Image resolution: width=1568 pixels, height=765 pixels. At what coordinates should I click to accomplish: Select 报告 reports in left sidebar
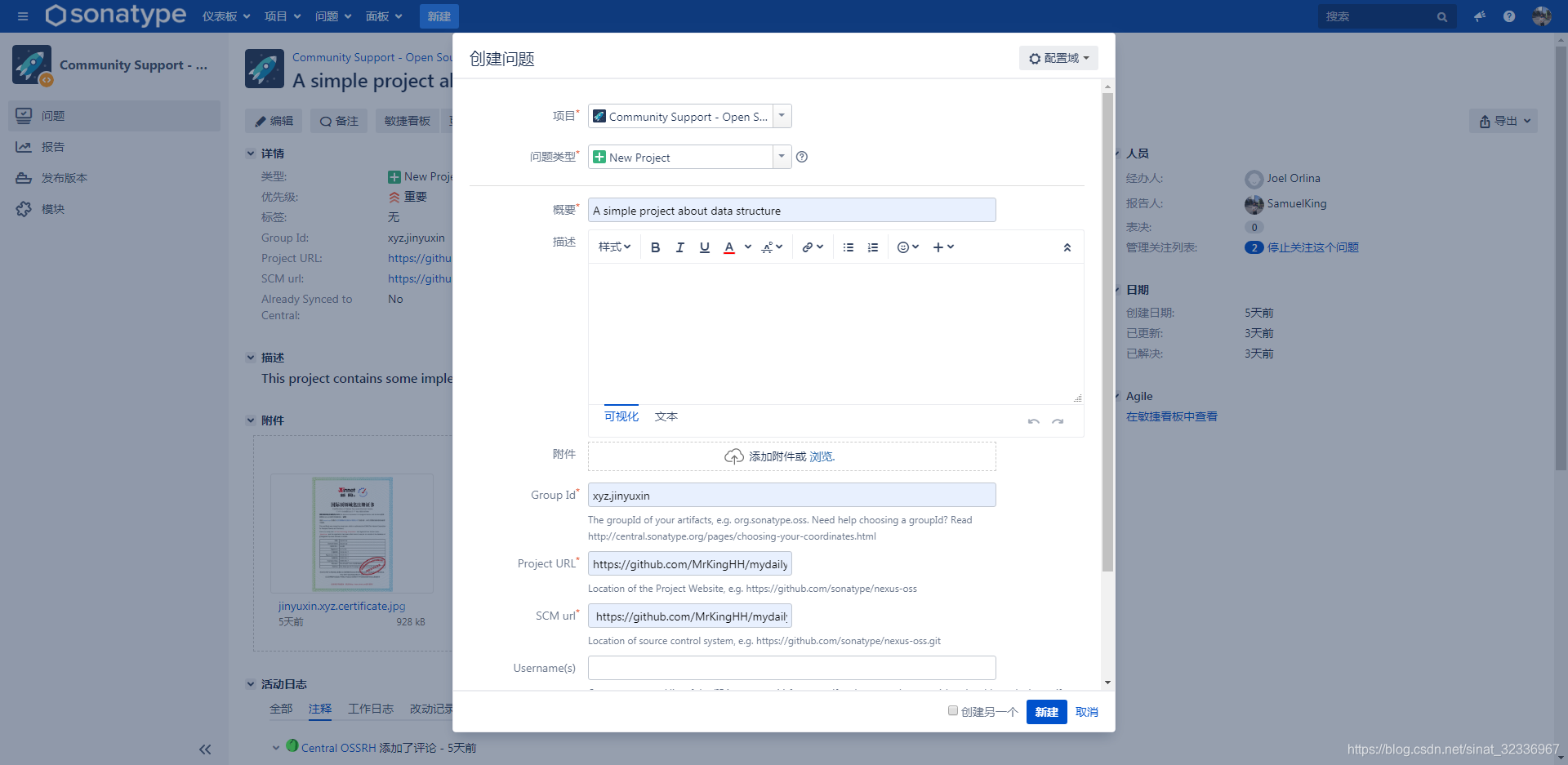click(x=114, y=147)
